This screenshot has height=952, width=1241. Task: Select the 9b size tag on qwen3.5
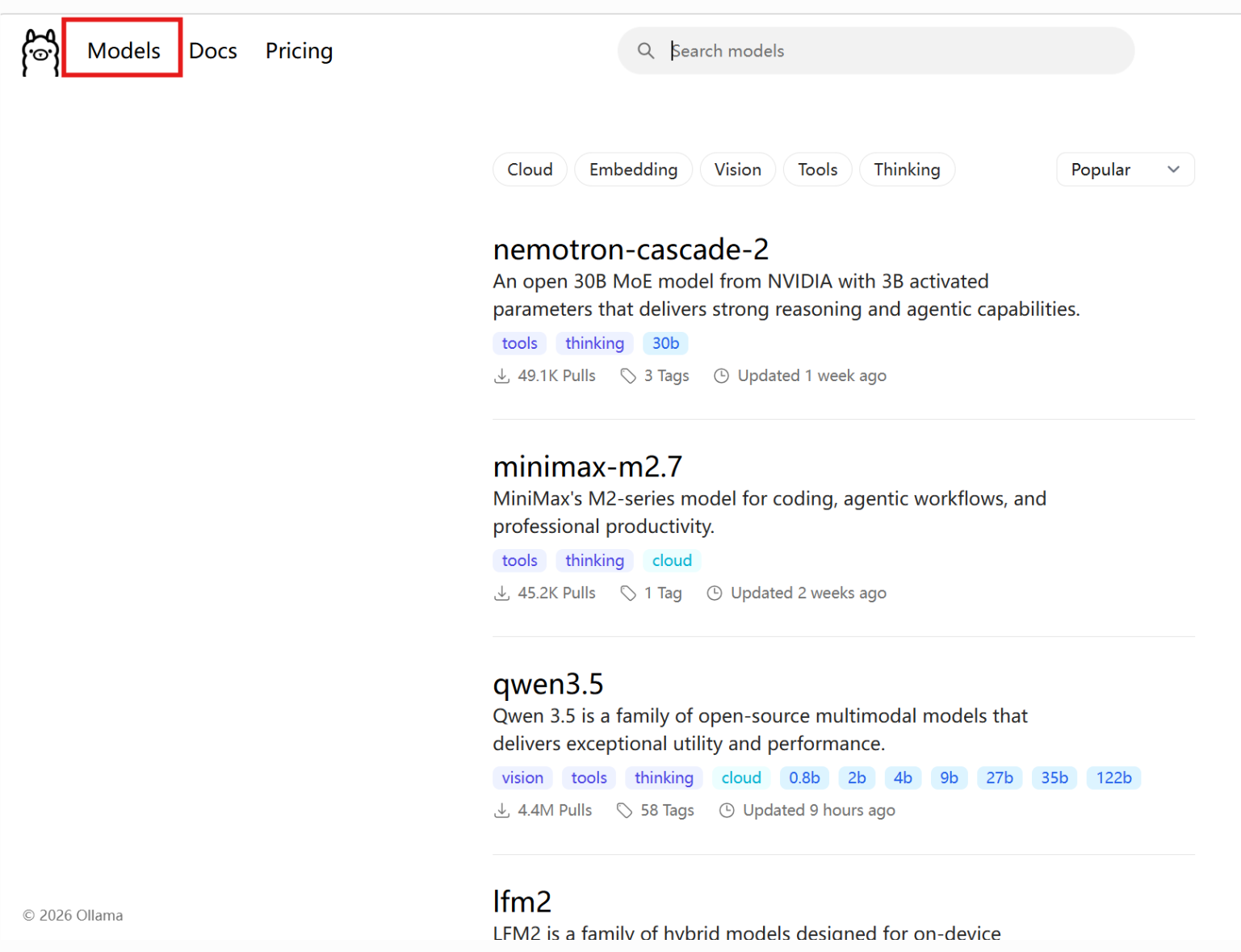(949, 778)
